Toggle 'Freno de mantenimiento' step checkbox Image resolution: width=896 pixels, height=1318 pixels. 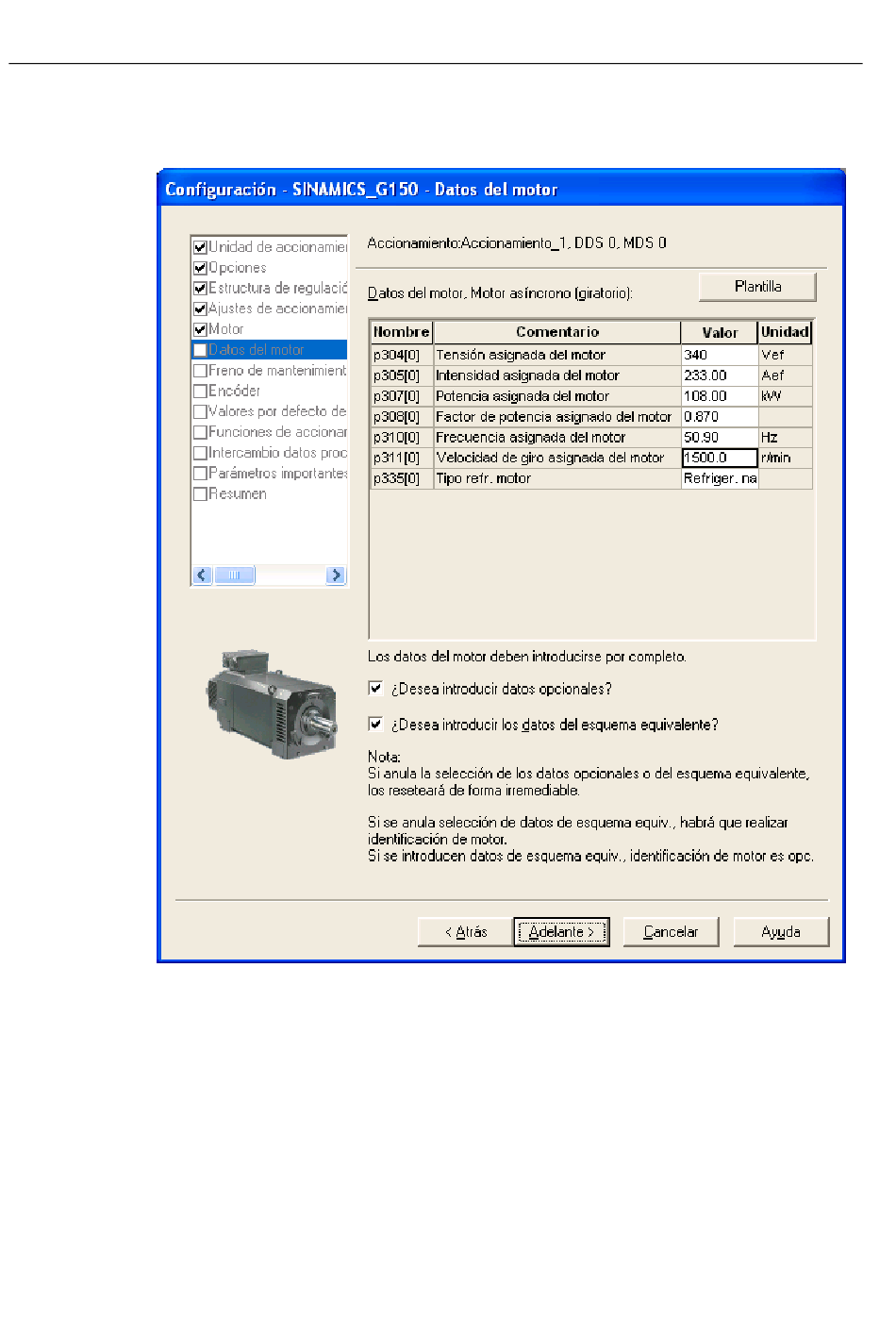pos(200,371)
